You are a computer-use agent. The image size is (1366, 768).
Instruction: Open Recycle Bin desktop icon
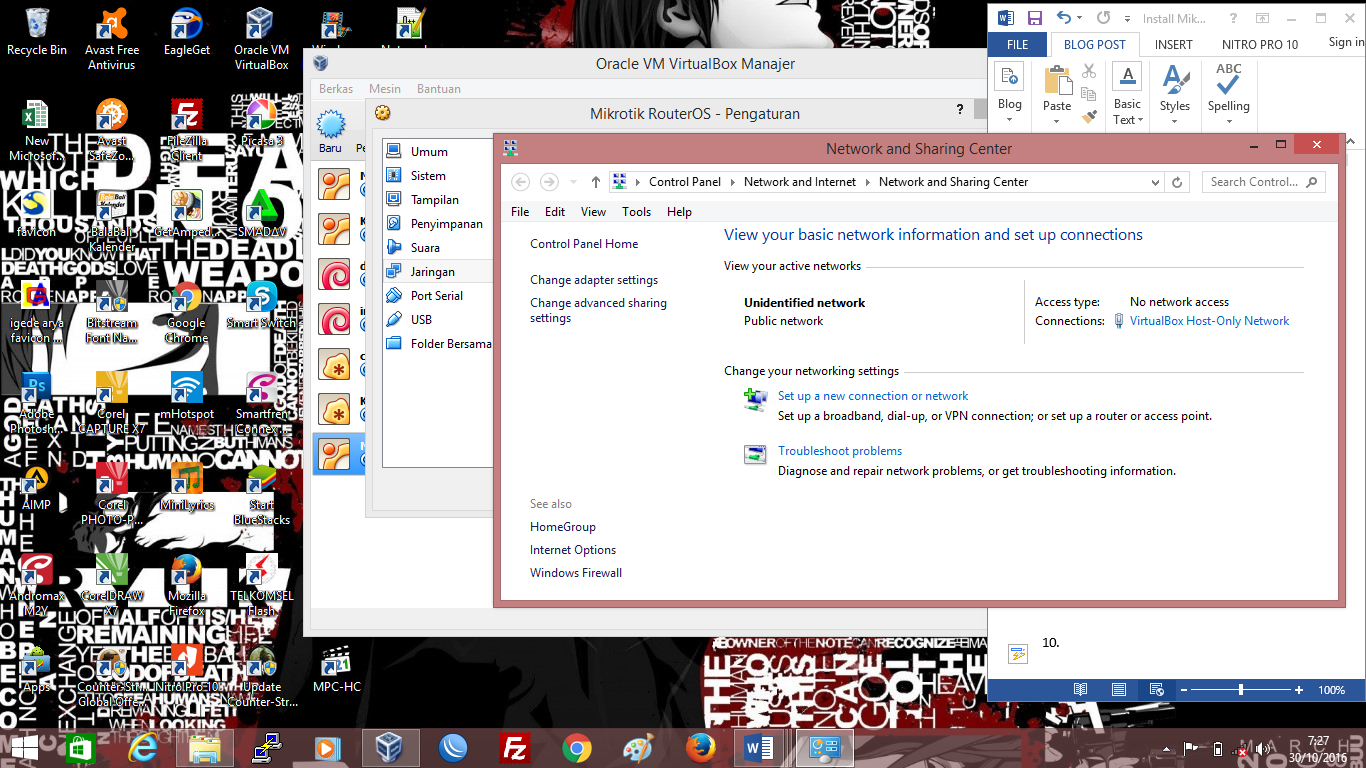(x=37, y=32)
